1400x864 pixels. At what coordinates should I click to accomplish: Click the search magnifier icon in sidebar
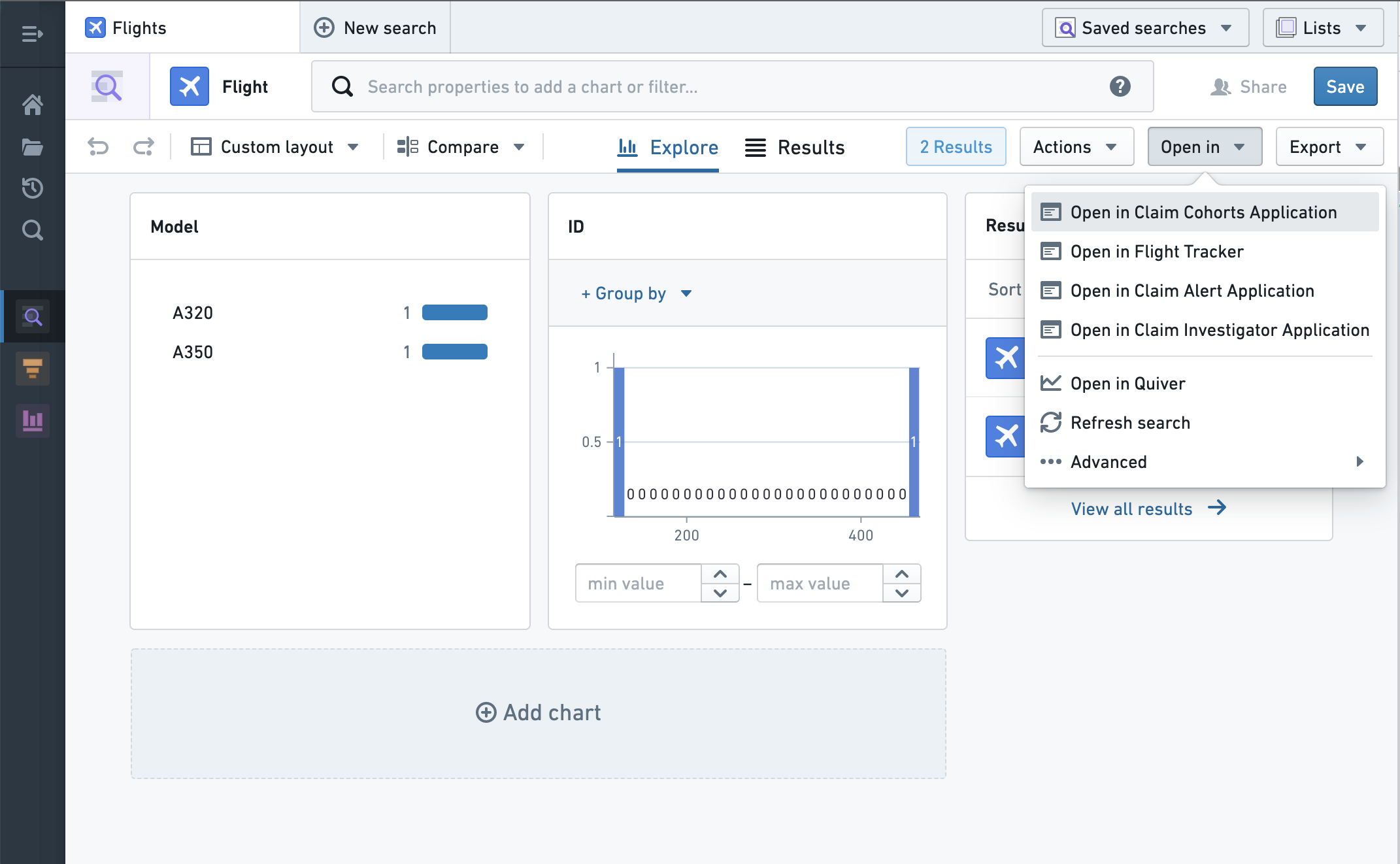click(32, 230)
